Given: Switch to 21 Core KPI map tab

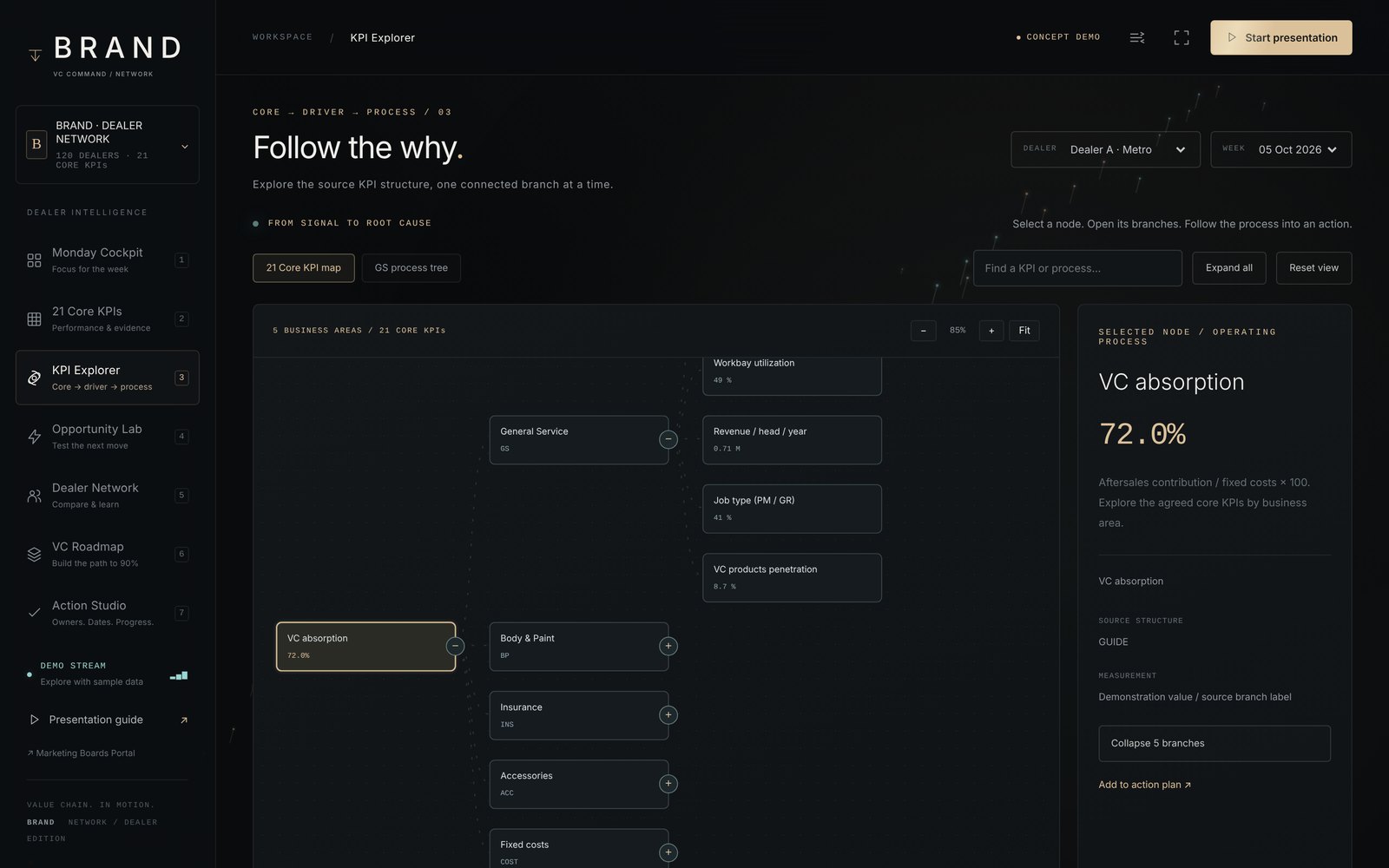Looking at the screenshot, I should pos(304,267).
